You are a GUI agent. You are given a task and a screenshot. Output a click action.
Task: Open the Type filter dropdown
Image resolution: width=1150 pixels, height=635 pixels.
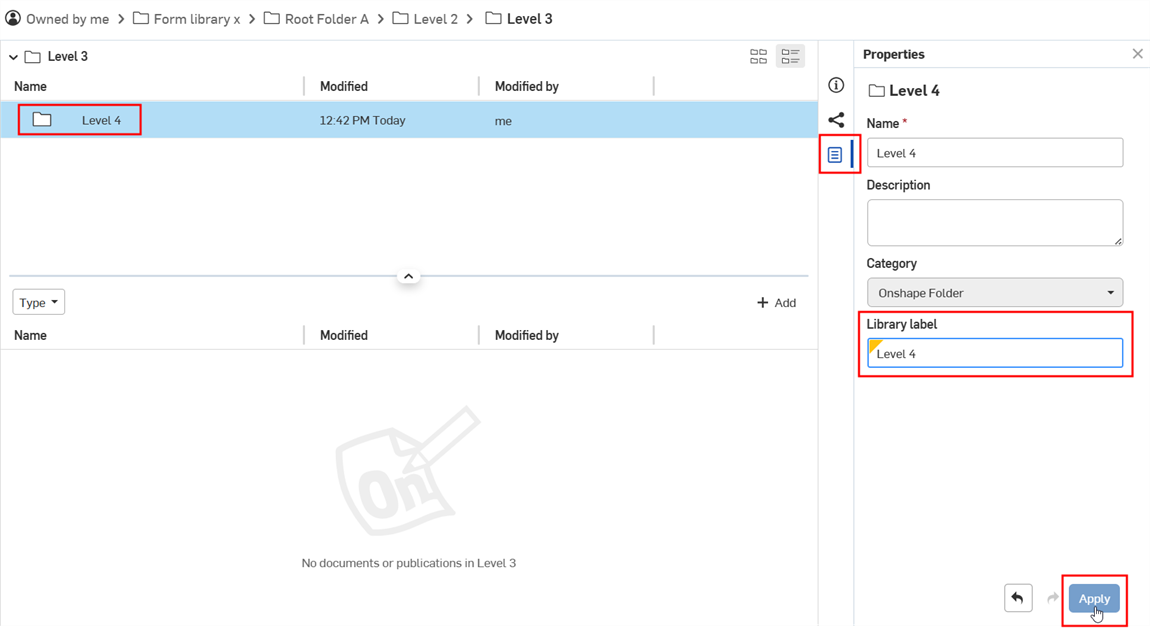pos(38,302)
